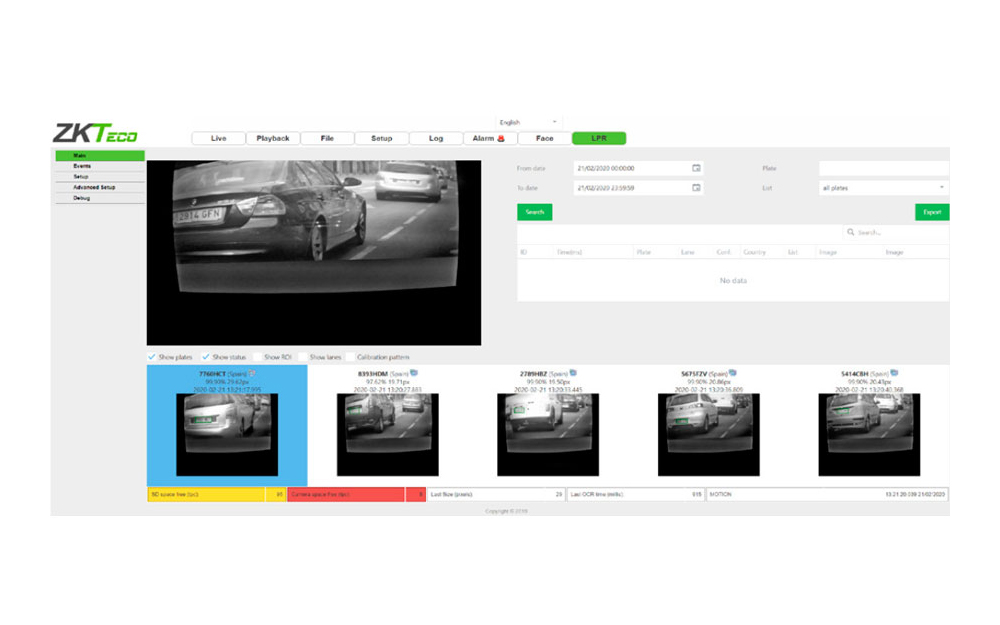Open the Alarm tab
Screen dimensions: 1000x625
click(489, 138)
